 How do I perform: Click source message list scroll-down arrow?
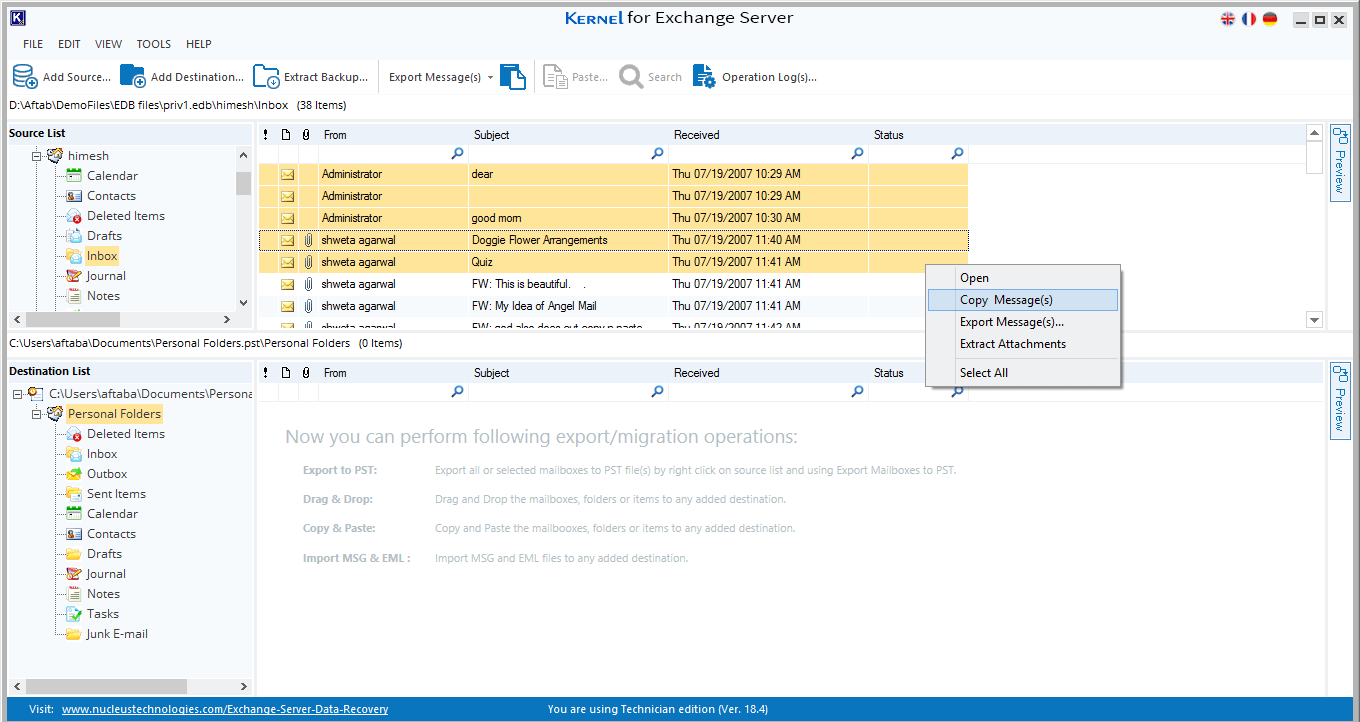click(x=1314, y=320)
